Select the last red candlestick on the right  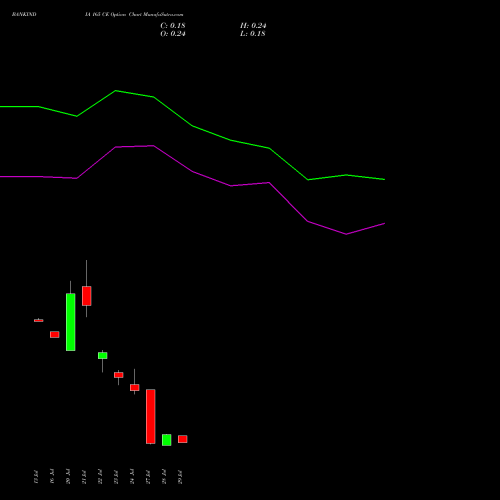click(183, 439)
